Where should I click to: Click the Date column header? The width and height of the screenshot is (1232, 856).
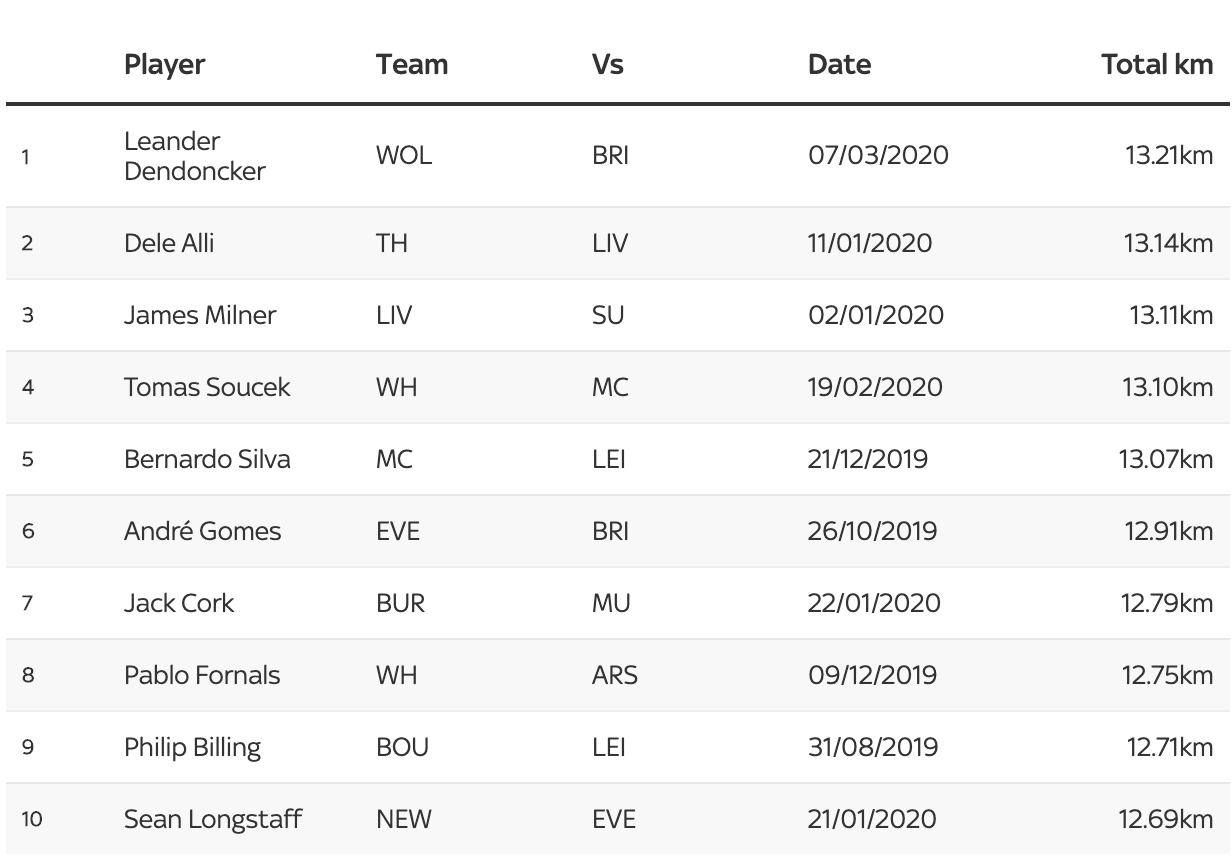pos(839,65)
